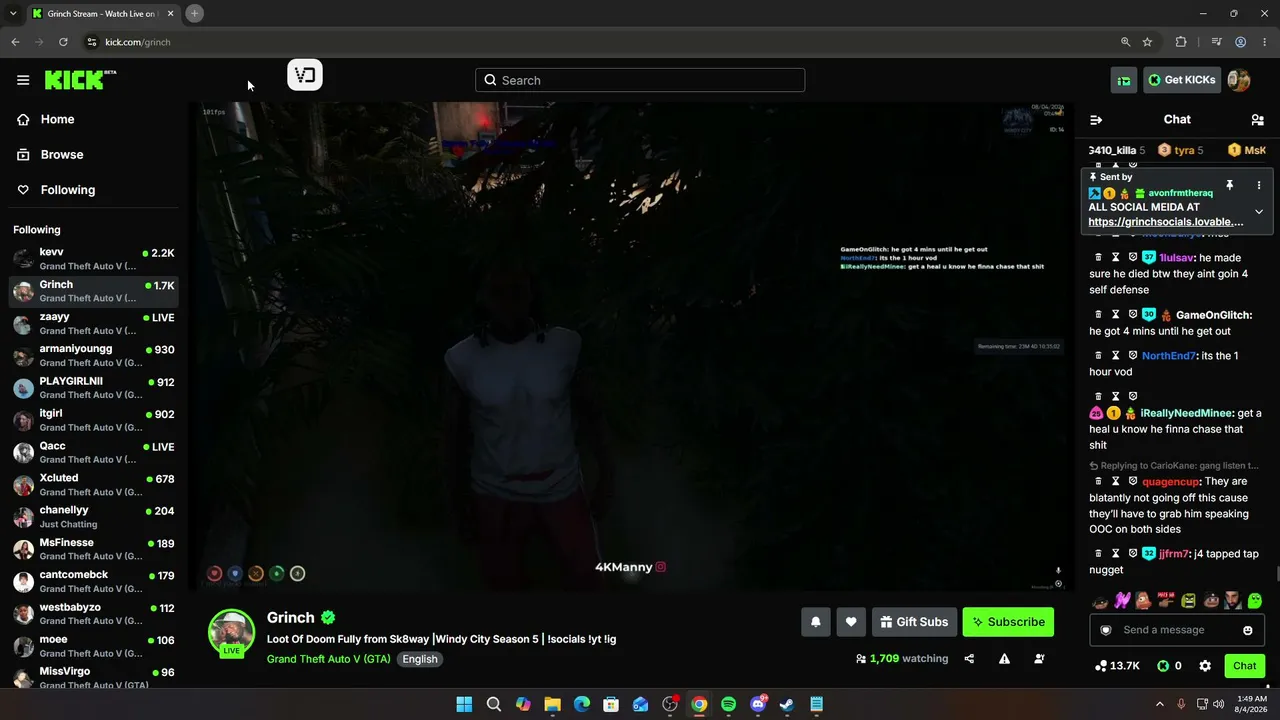Click the Grinch streamer avatar with LIVE badge
Screen dimensions: 1280x720
click(231, 633)
